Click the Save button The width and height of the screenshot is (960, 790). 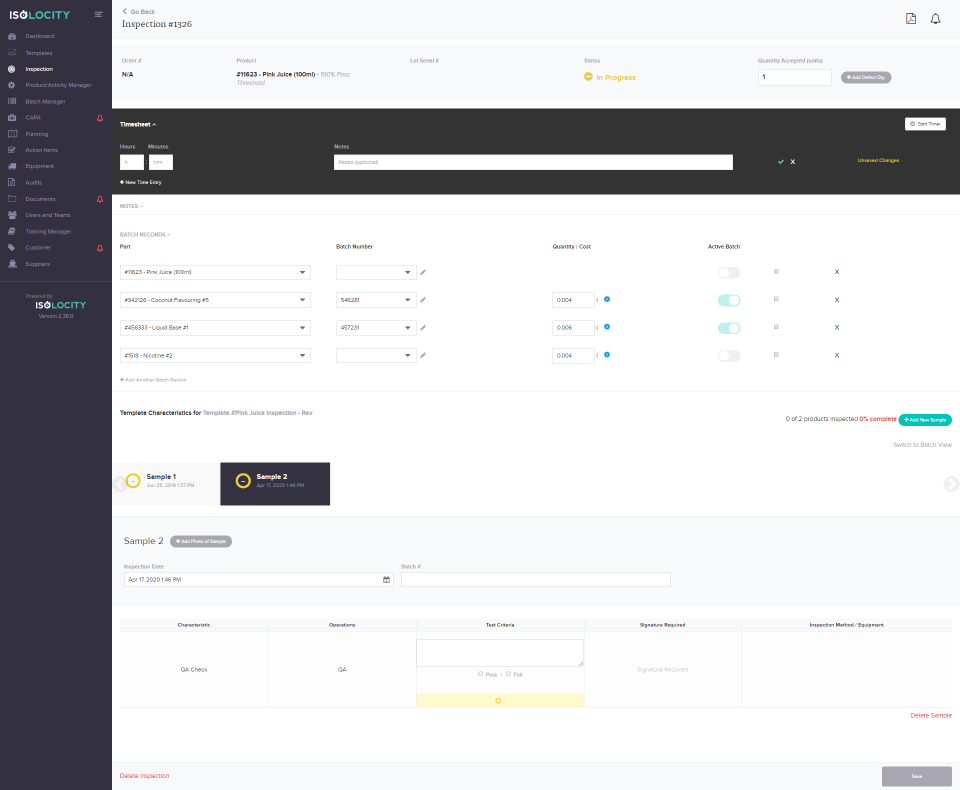pyautogui.click(x=917, y=776)
